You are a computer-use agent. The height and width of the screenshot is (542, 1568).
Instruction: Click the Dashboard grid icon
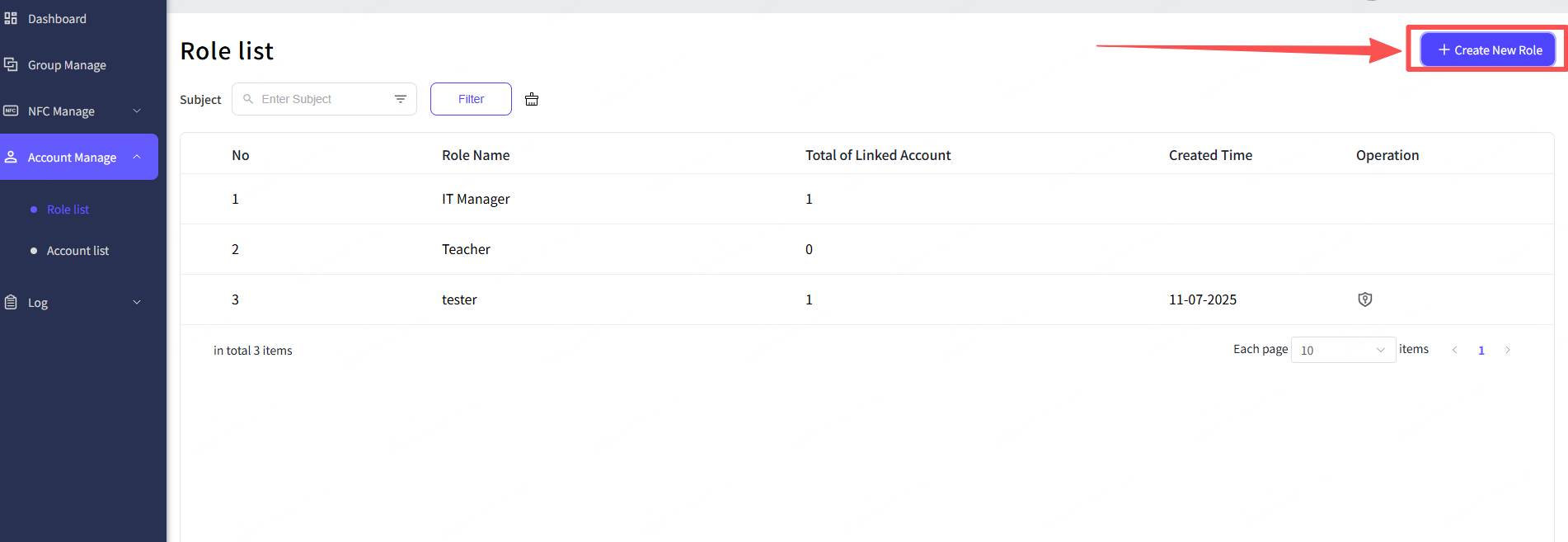11,18
